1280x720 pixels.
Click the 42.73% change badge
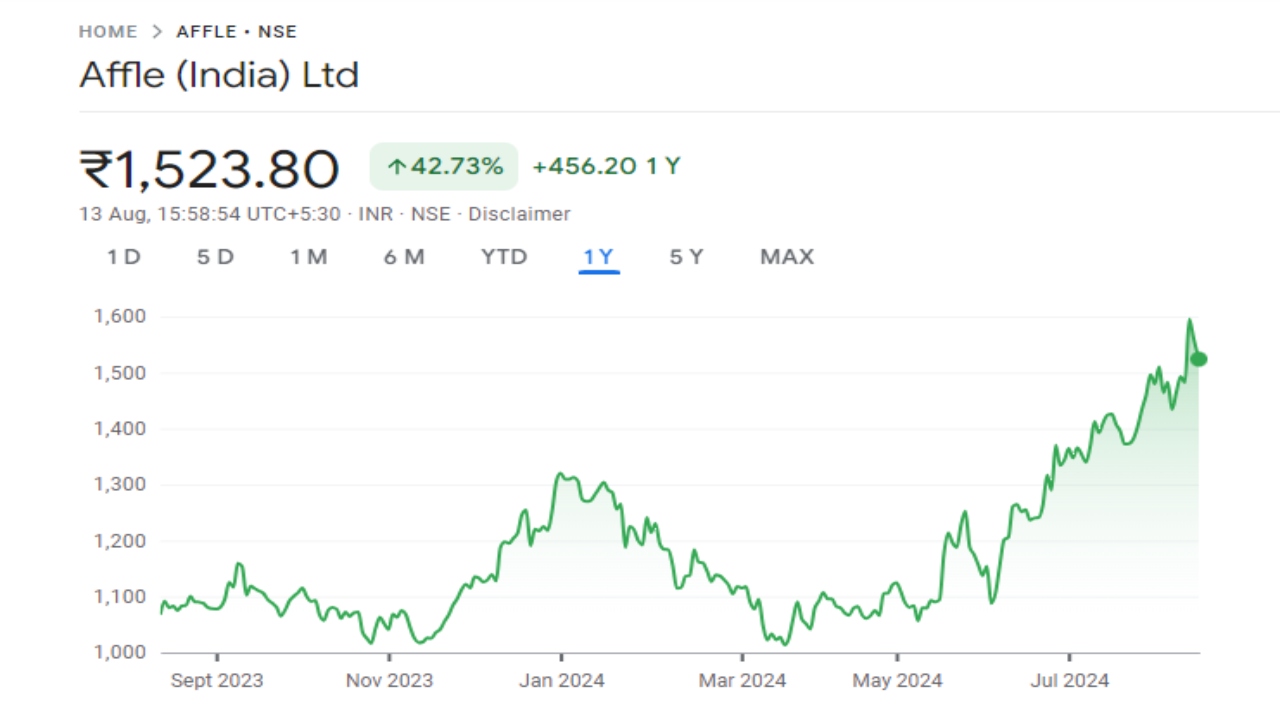tap(444, 166)
